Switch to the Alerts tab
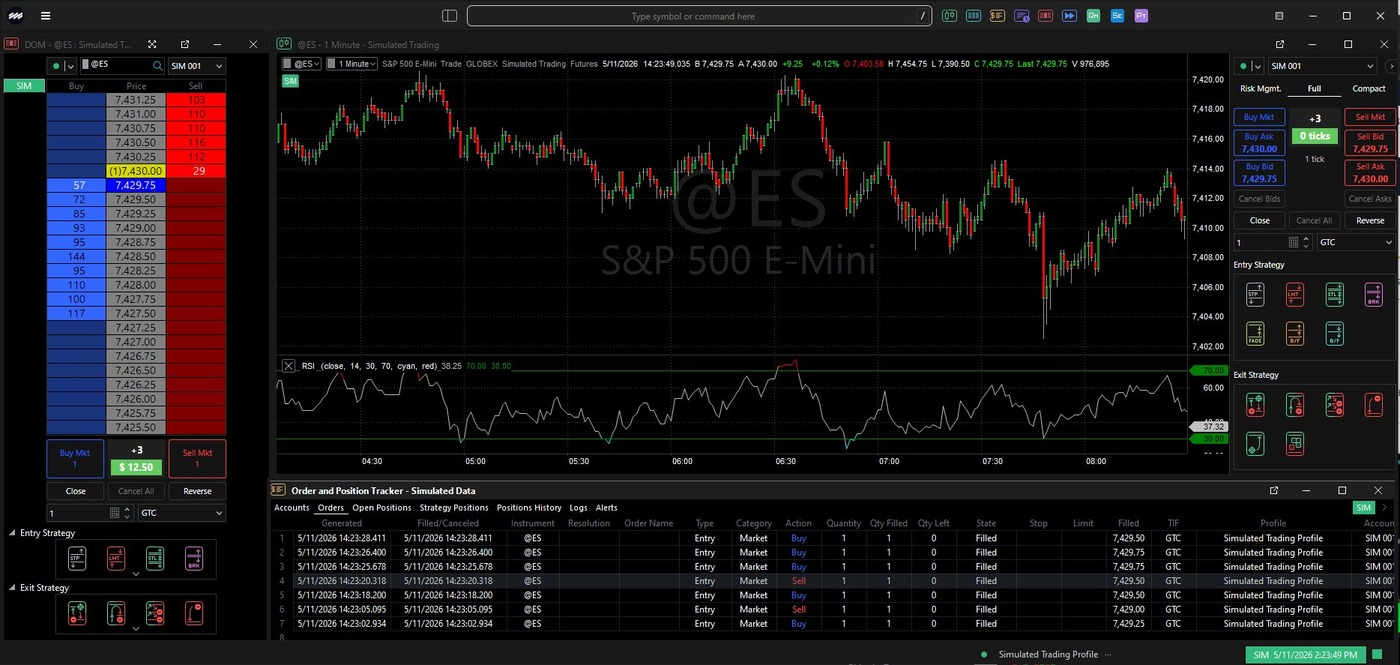Viewport: 1400px width, 665px height. pyautogui.click(x=606, y=508)
